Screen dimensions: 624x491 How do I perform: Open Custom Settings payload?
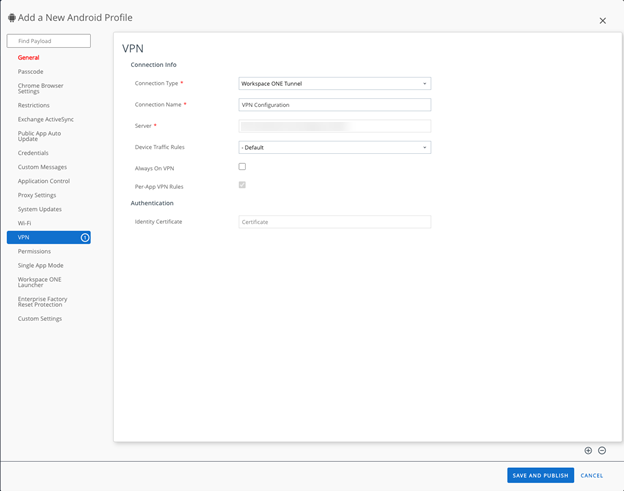tap(40, 319)
